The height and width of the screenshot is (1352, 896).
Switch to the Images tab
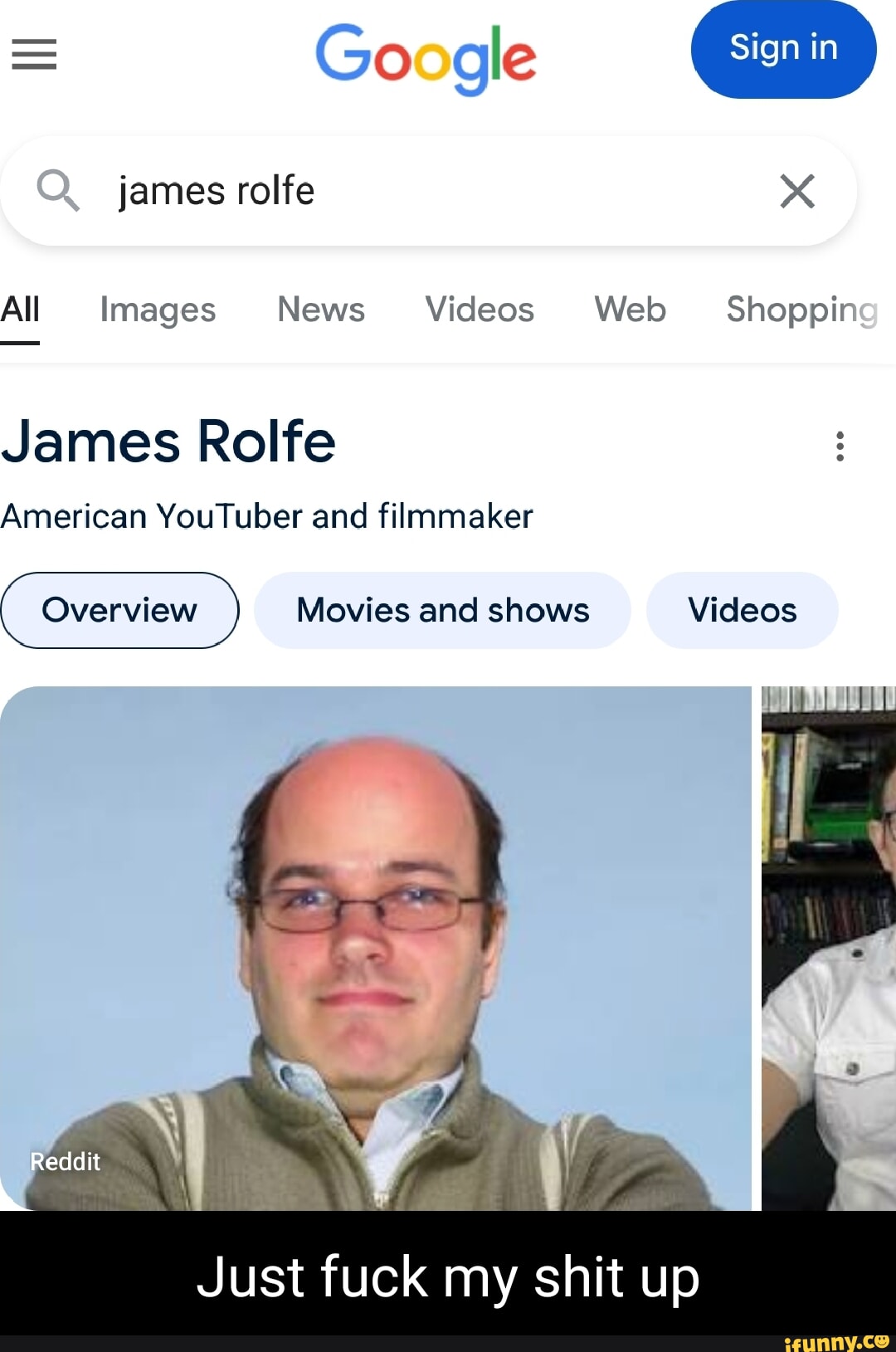point(158,310)
